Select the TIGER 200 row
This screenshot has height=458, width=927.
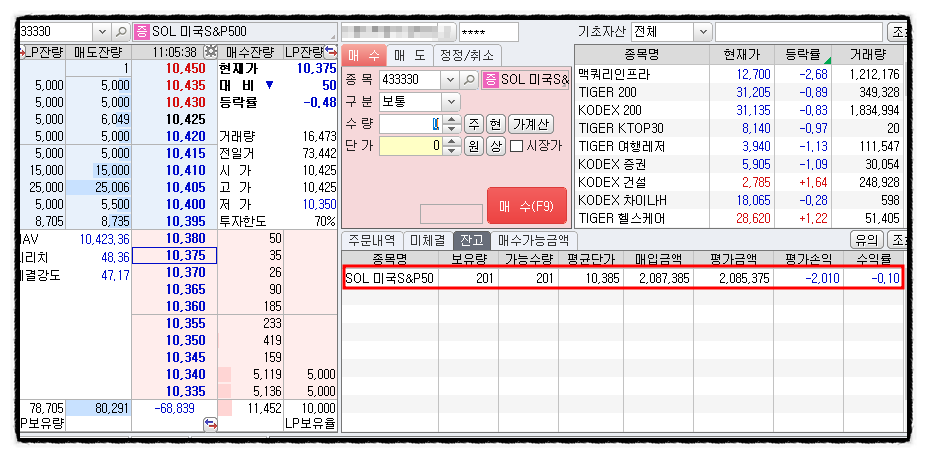[739, 93]
